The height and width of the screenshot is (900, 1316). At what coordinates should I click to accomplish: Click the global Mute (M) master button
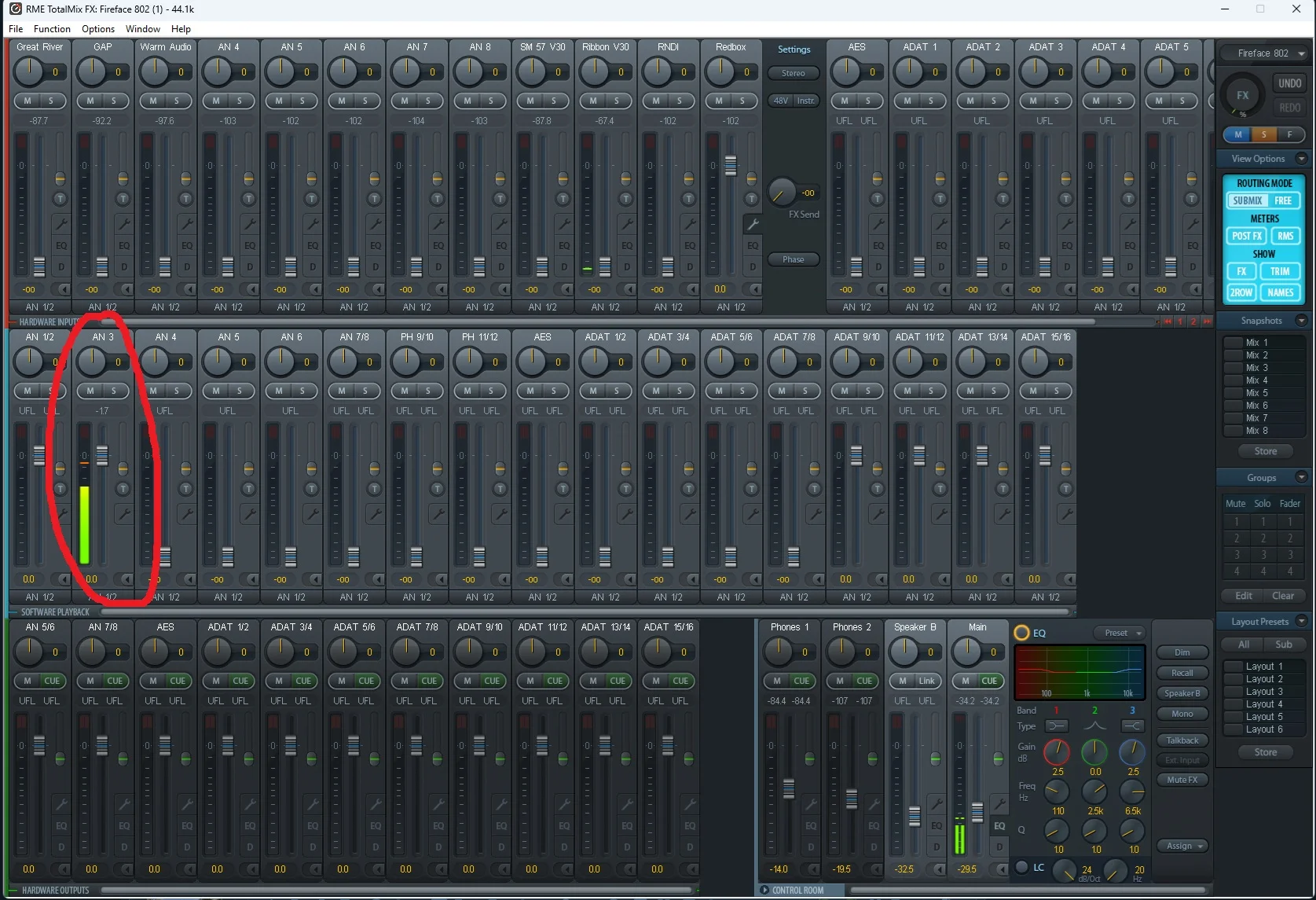(x=1238, y=134)
